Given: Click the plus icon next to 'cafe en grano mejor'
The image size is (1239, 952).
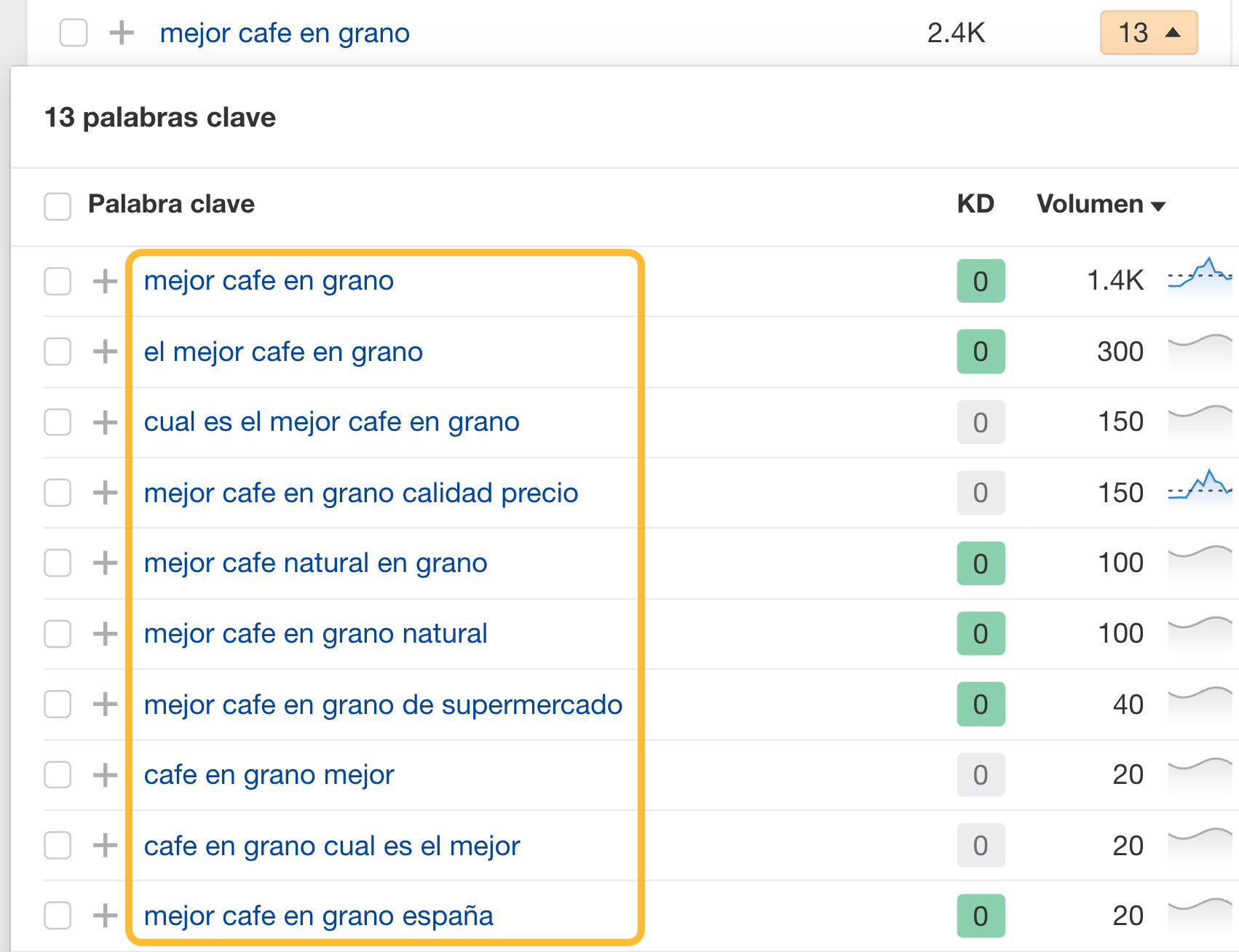Looking at the screenshot, I should [106, 774].
